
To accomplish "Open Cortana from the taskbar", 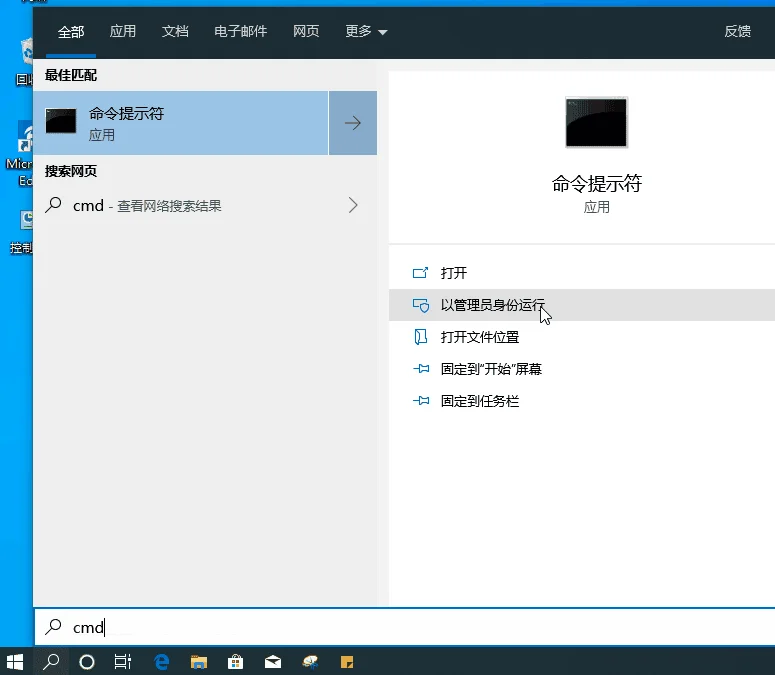I will (x=87, y=661).
